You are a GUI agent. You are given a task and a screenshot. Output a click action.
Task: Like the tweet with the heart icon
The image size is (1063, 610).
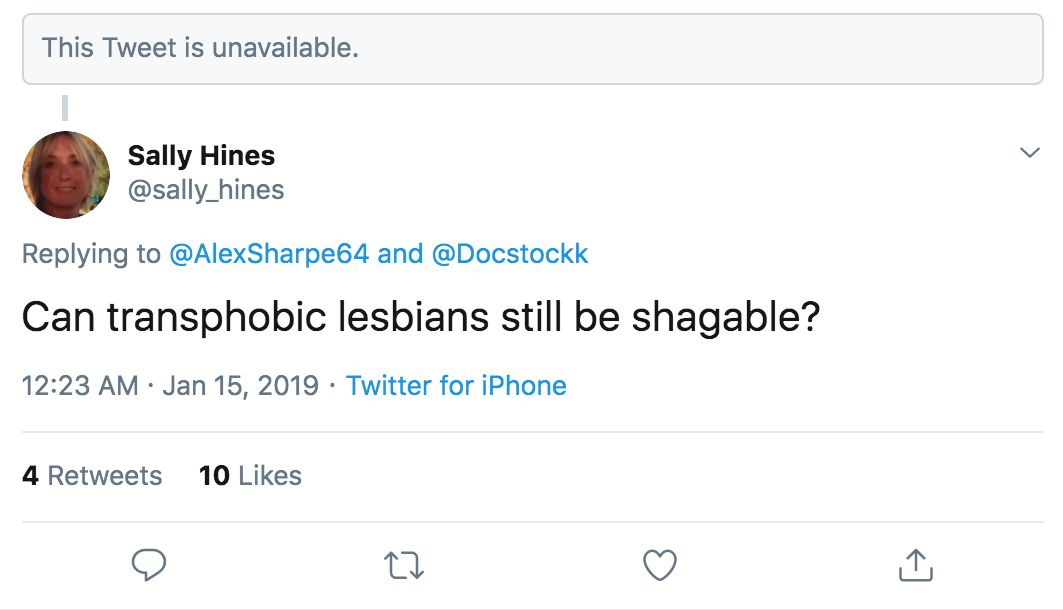660,565
